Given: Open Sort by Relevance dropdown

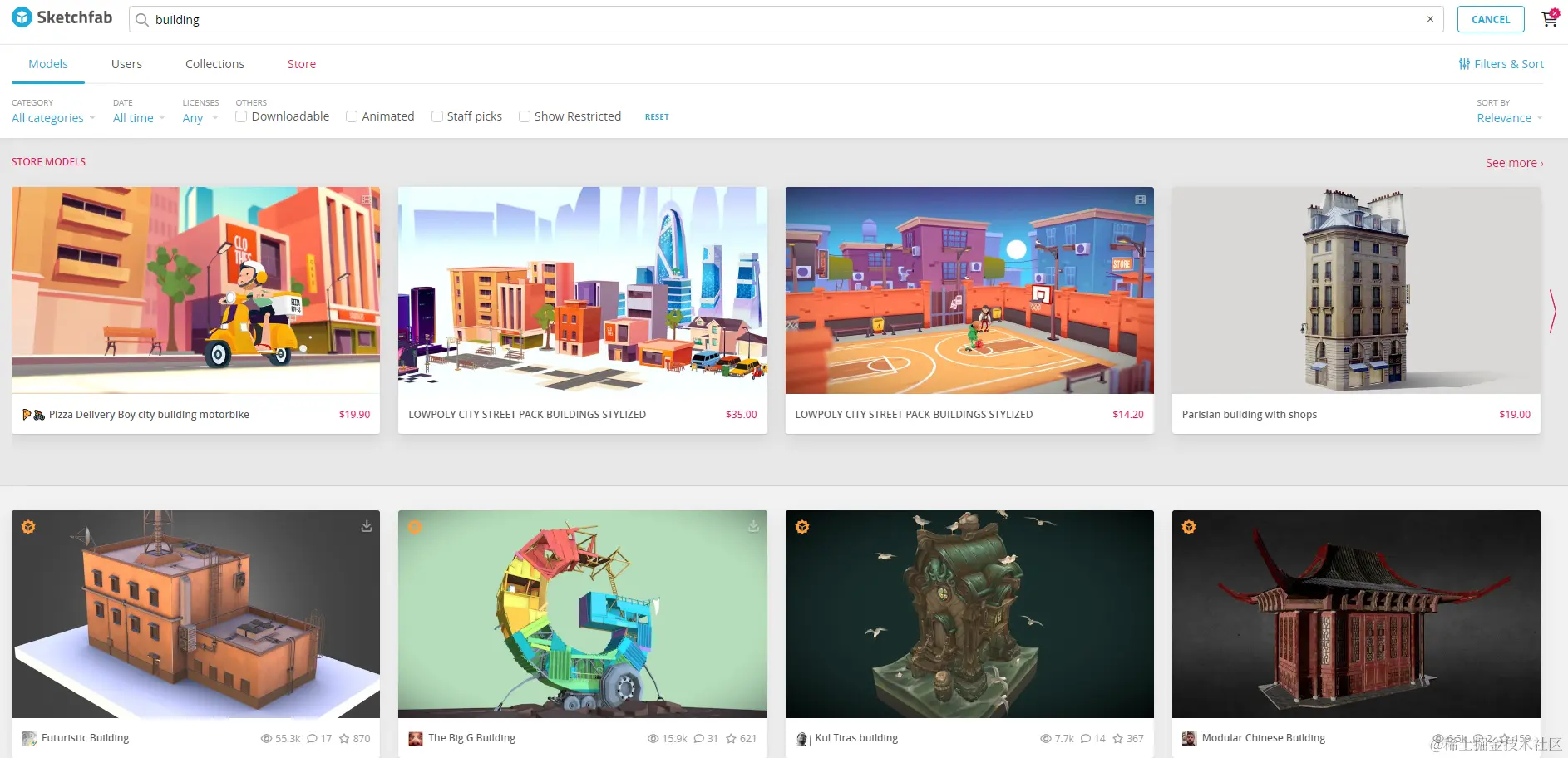Looking at the screenshot, I should click(1510, 118).
